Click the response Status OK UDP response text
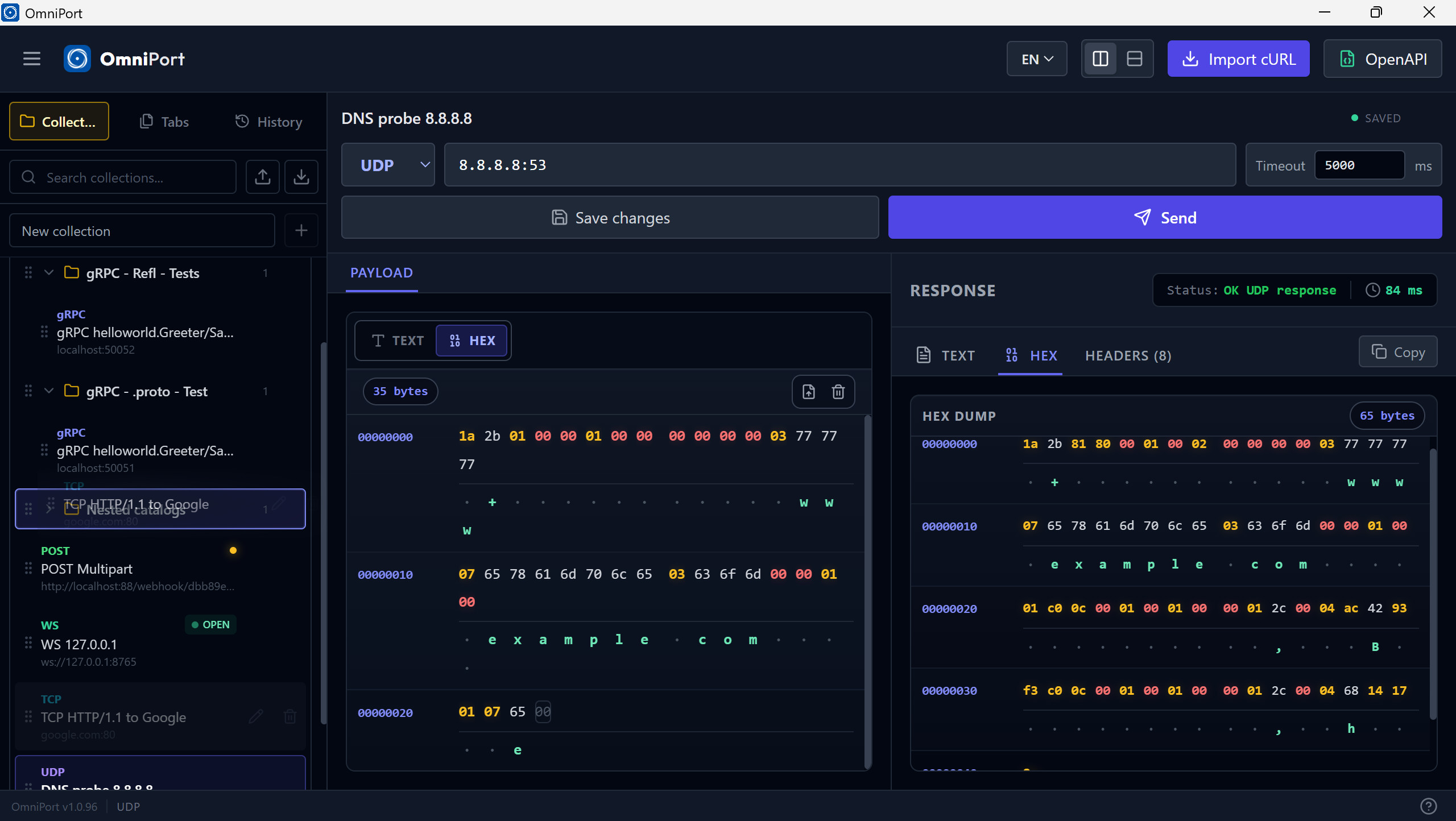The image size is (1456, 821). tap(1251, 290)
